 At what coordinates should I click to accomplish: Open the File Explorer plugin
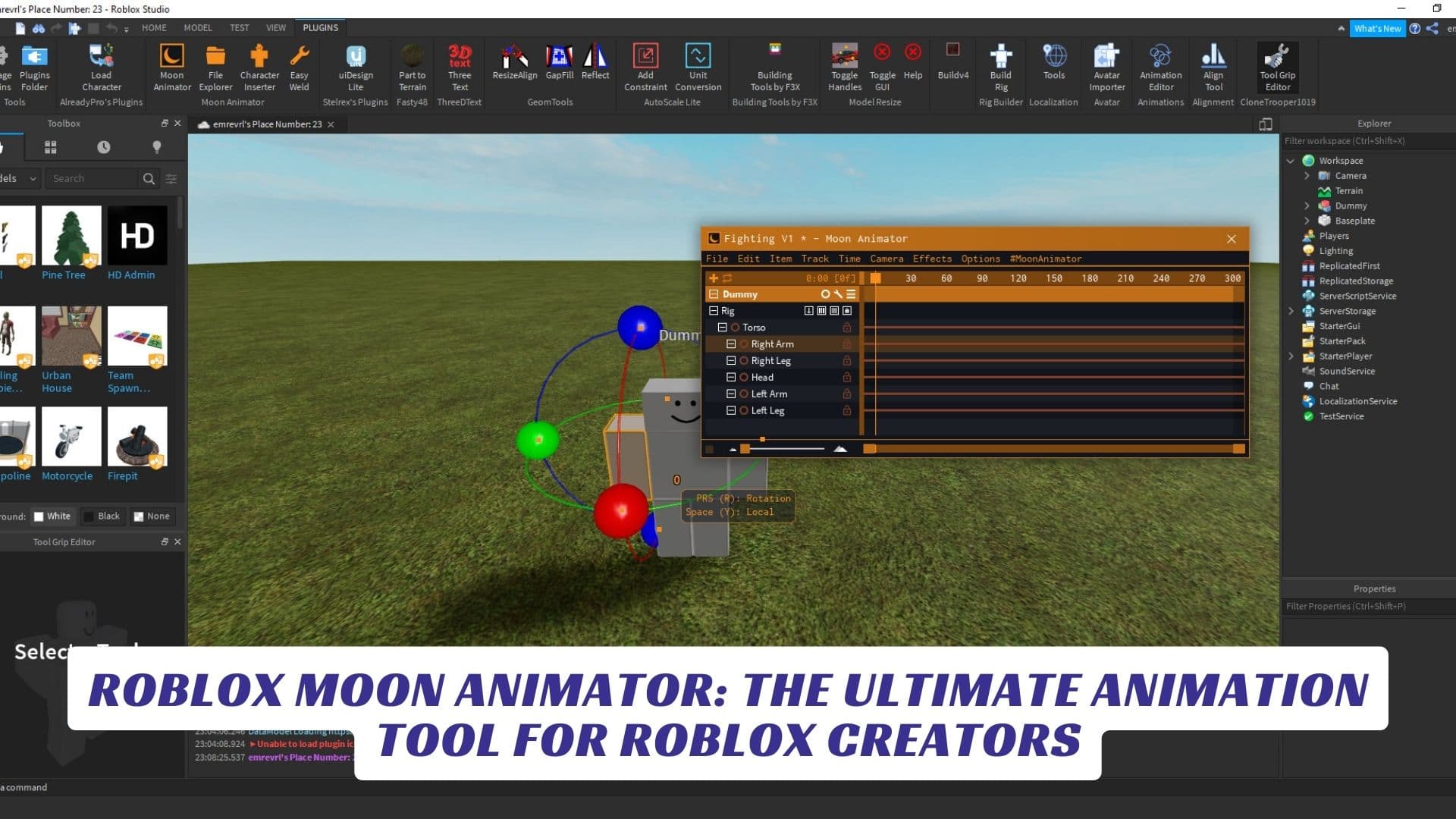215,67
